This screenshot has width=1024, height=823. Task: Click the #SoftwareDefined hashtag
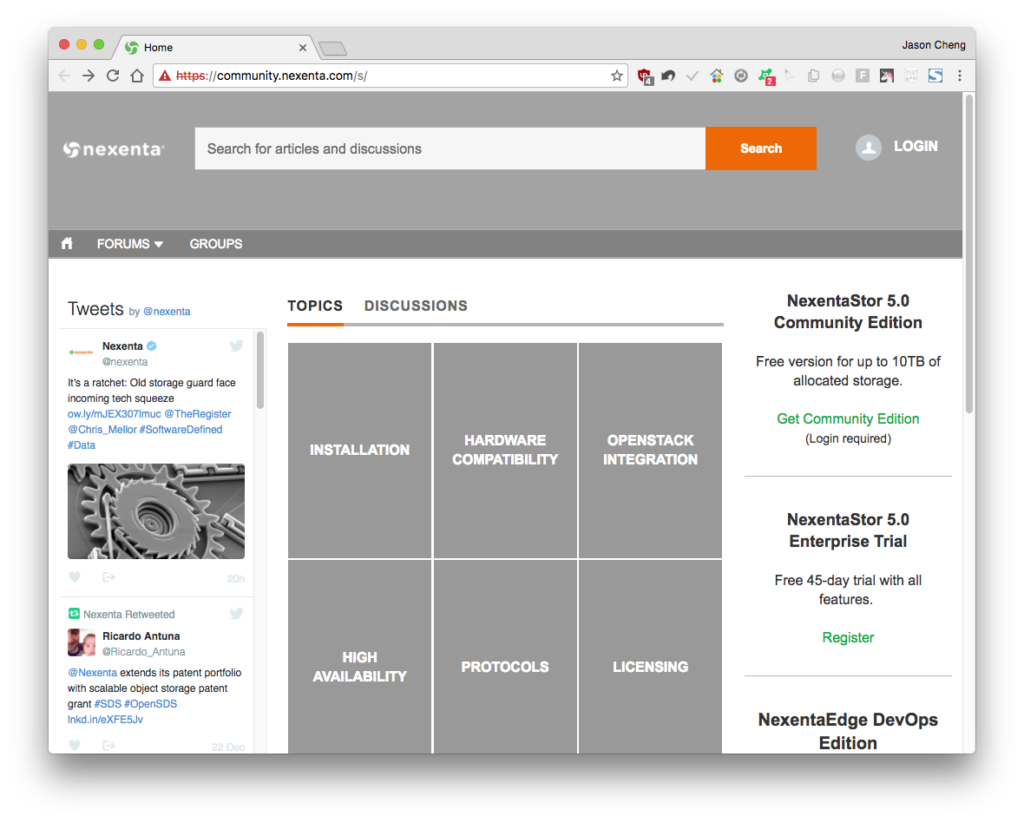pos(181,430)
